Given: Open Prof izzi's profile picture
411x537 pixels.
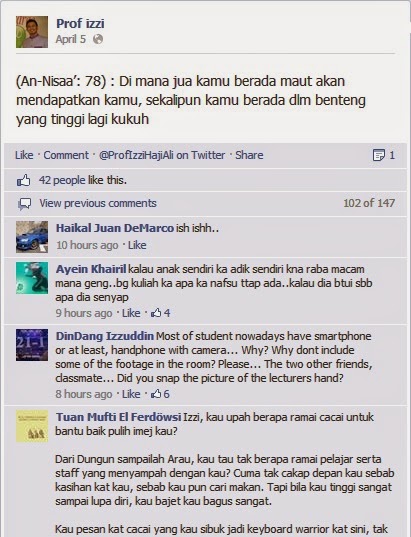Looking at the screenshot, I should coord(32,32).
